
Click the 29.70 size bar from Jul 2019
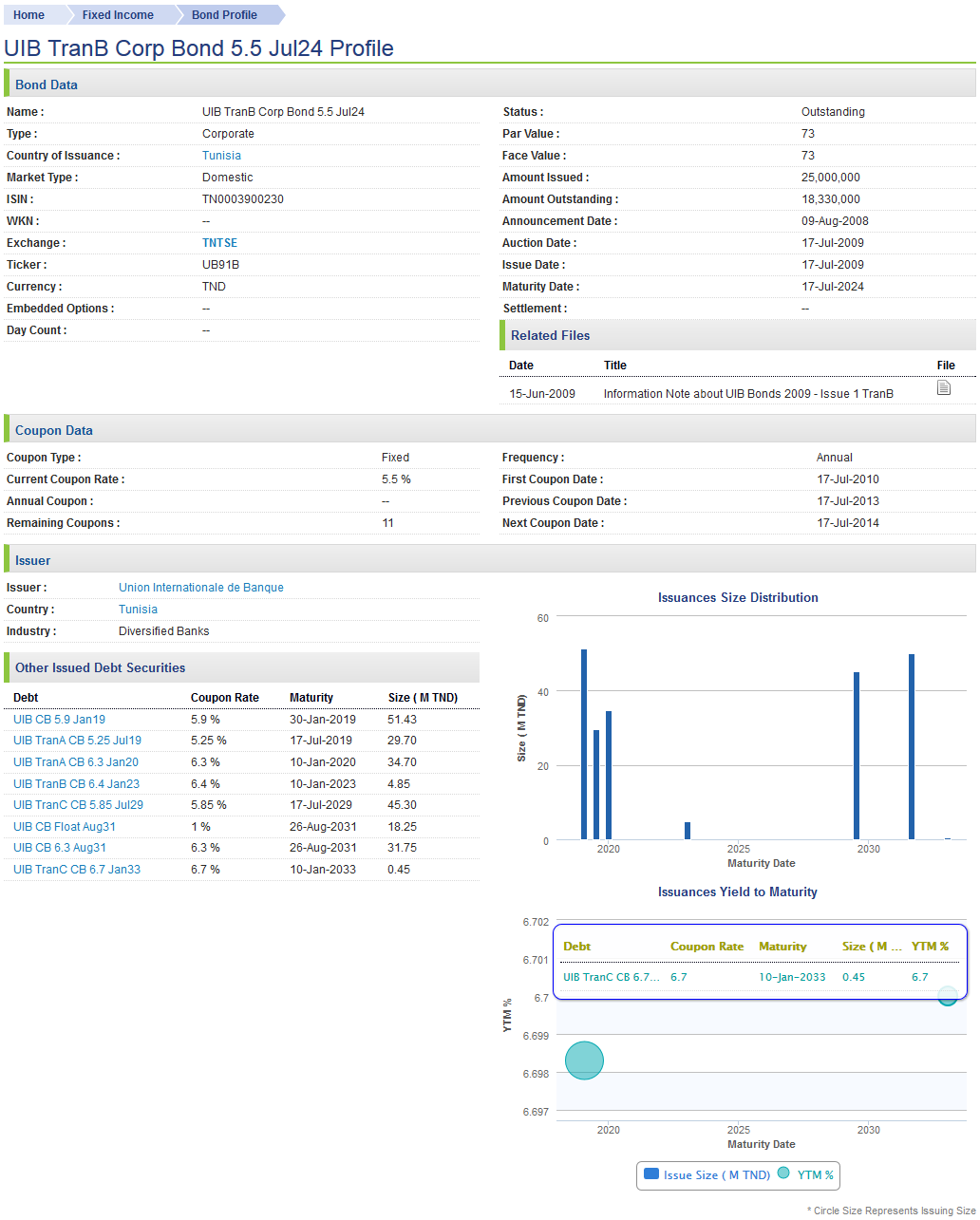pos(596,785)
